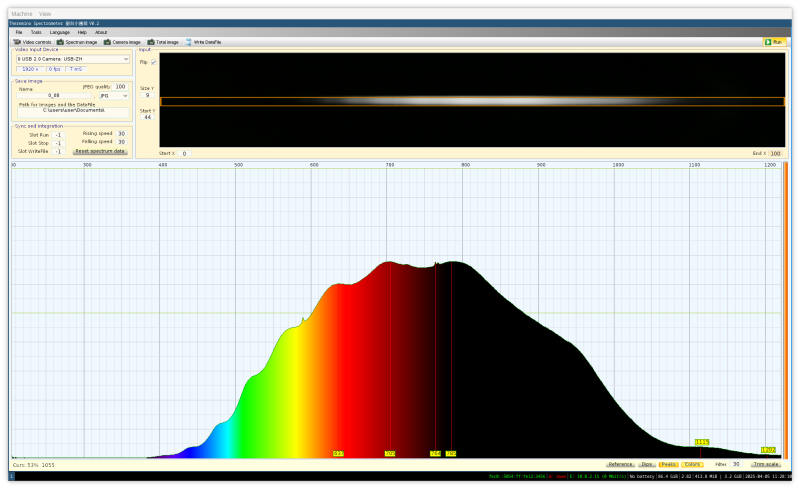Open Video controls from the toolbar
Viewport: 800px width, 489px height.
(31, 42)
